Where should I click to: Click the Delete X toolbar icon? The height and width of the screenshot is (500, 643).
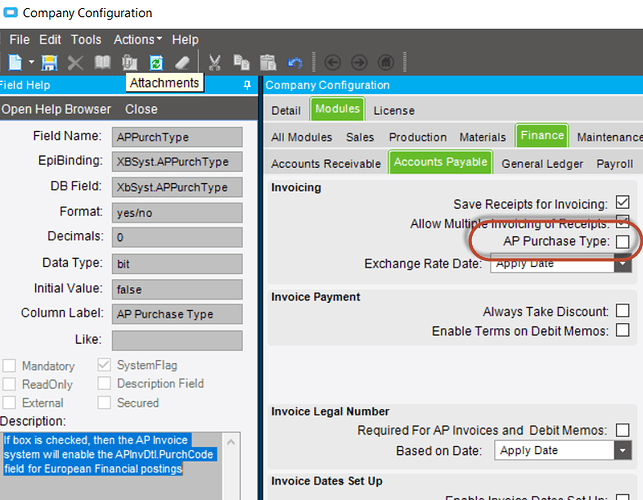[75, 63]
